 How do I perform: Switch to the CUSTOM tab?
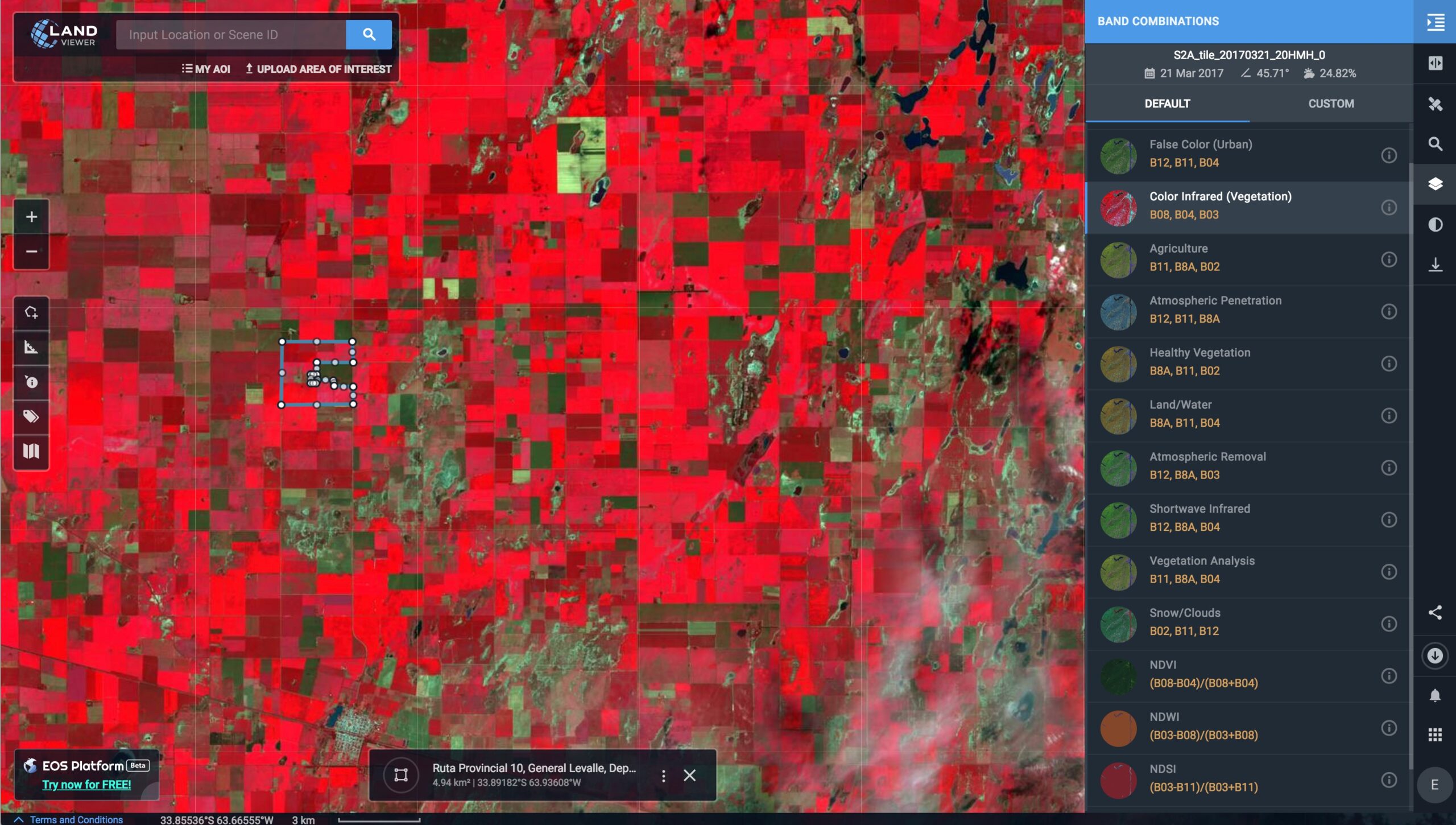click(x=1330, y=104)
